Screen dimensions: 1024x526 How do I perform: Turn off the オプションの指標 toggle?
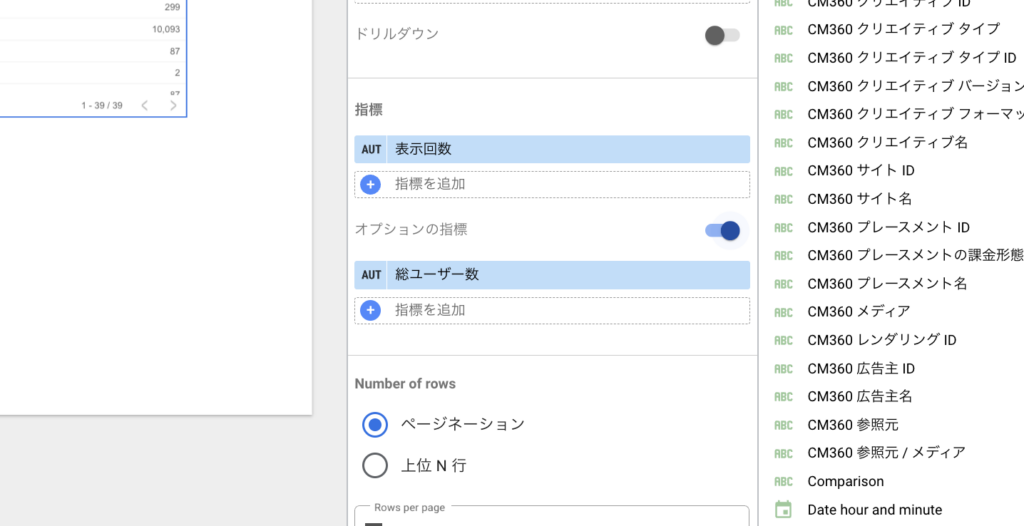(x=722, y=231)
